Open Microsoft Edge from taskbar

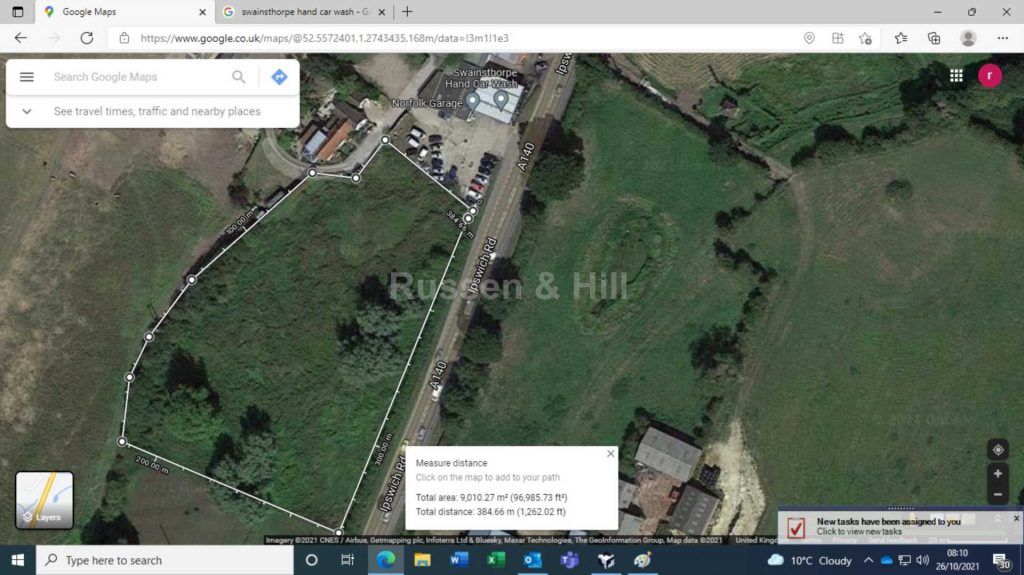click(x=386, y=560)
